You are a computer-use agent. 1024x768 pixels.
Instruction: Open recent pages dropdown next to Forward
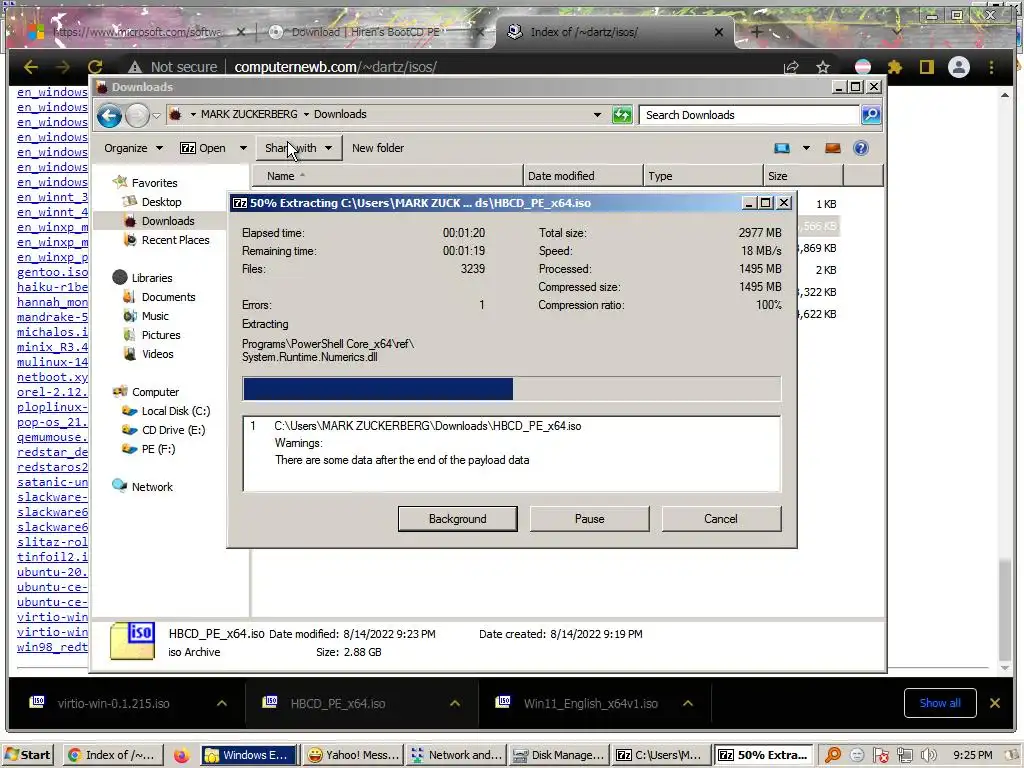156,116
